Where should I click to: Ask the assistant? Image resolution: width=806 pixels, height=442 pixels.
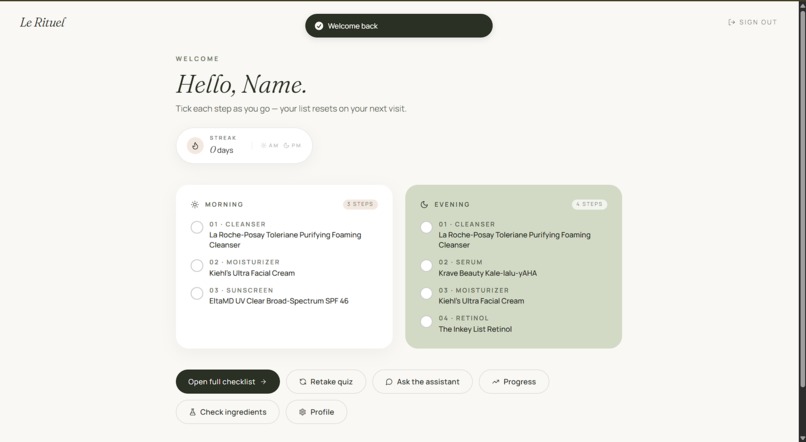tap(423, 382)
